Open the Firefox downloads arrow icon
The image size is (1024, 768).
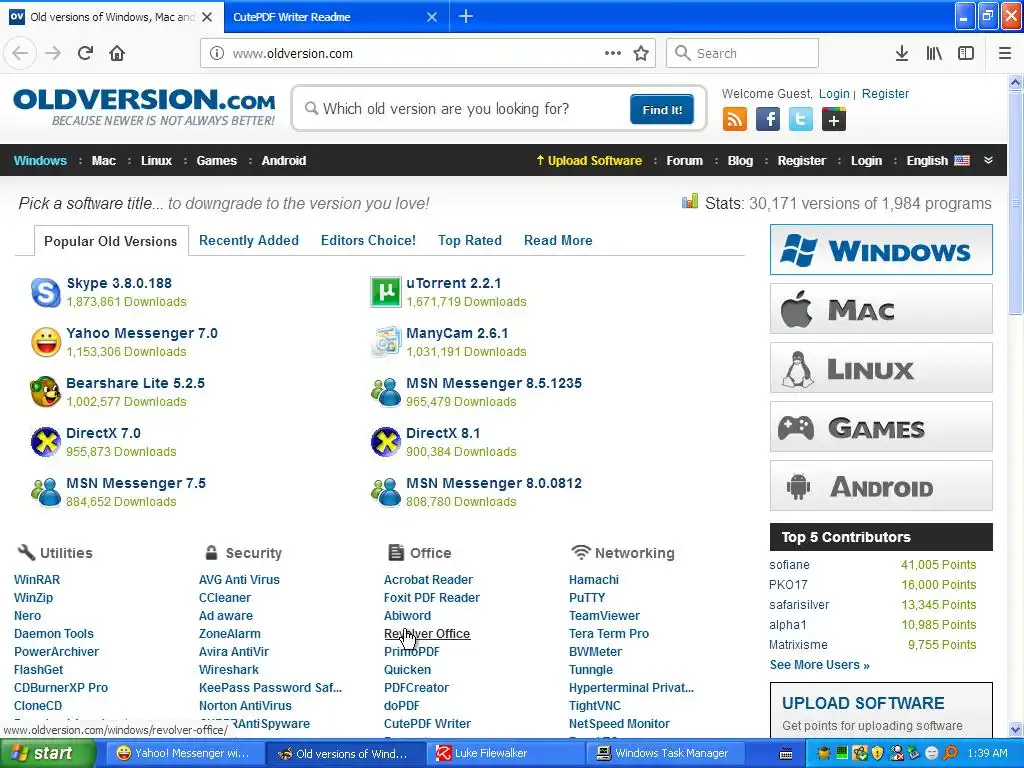(901, 53)
